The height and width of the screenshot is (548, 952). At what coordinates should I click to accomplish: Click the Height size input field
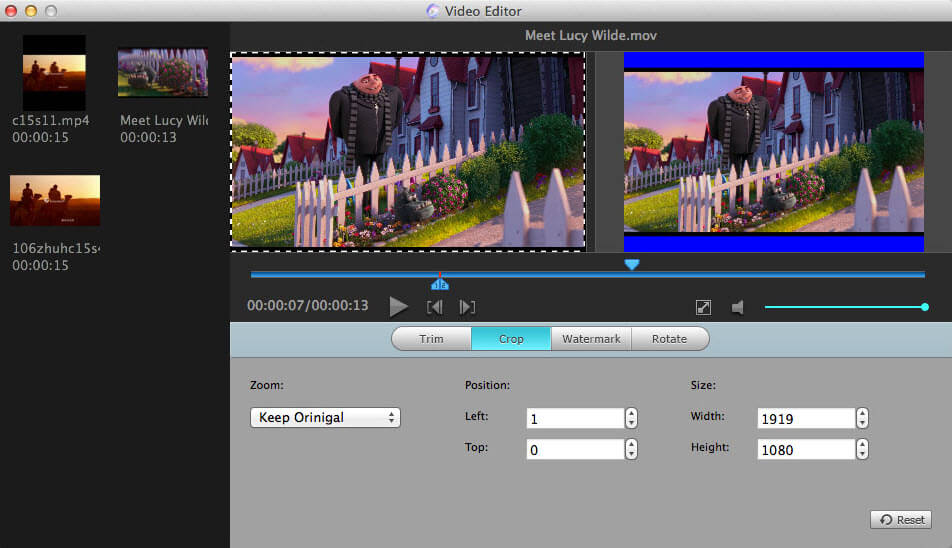pyautogui.click(x=806, y=449)
